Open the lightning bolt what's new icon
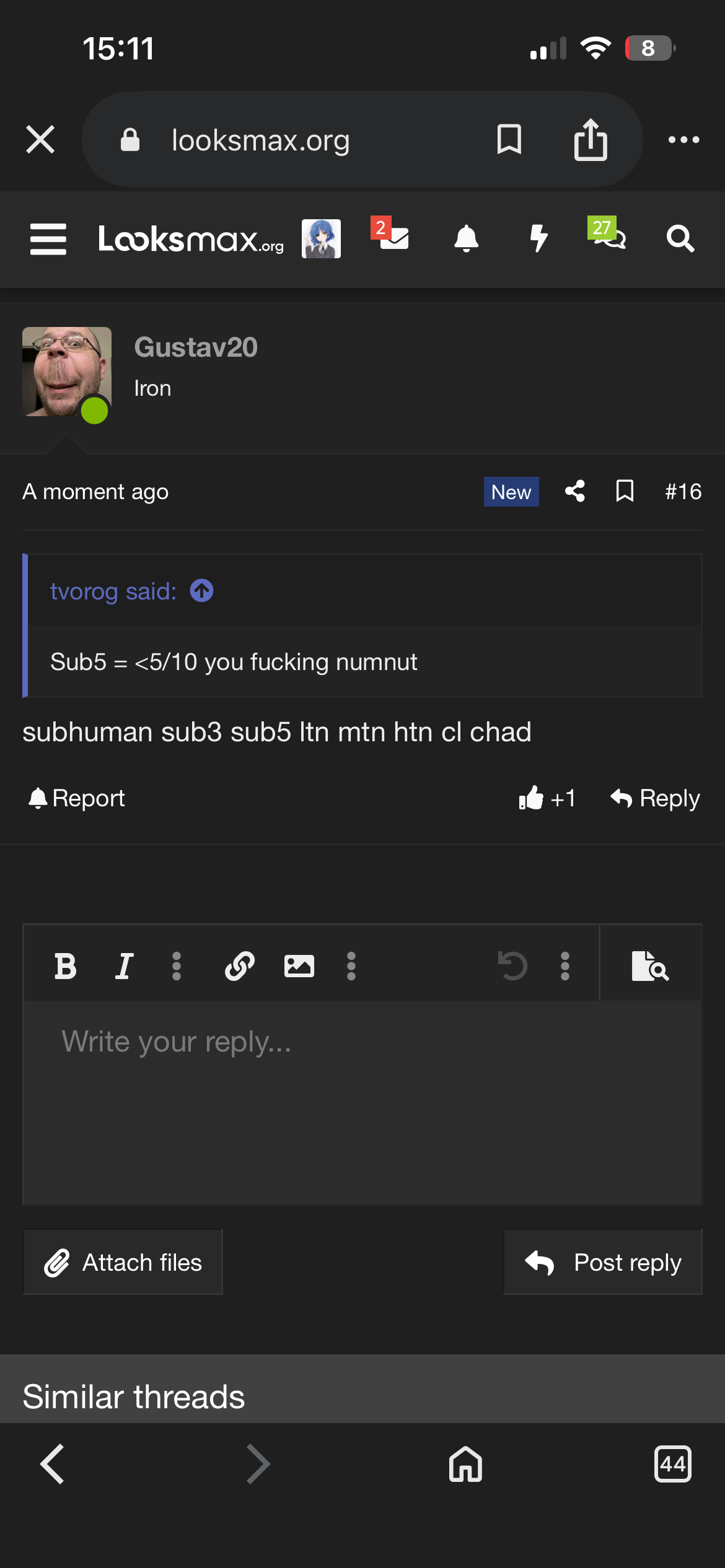Screen dimensions: 725x1568 pyautogui.click(x=538, y=238)
